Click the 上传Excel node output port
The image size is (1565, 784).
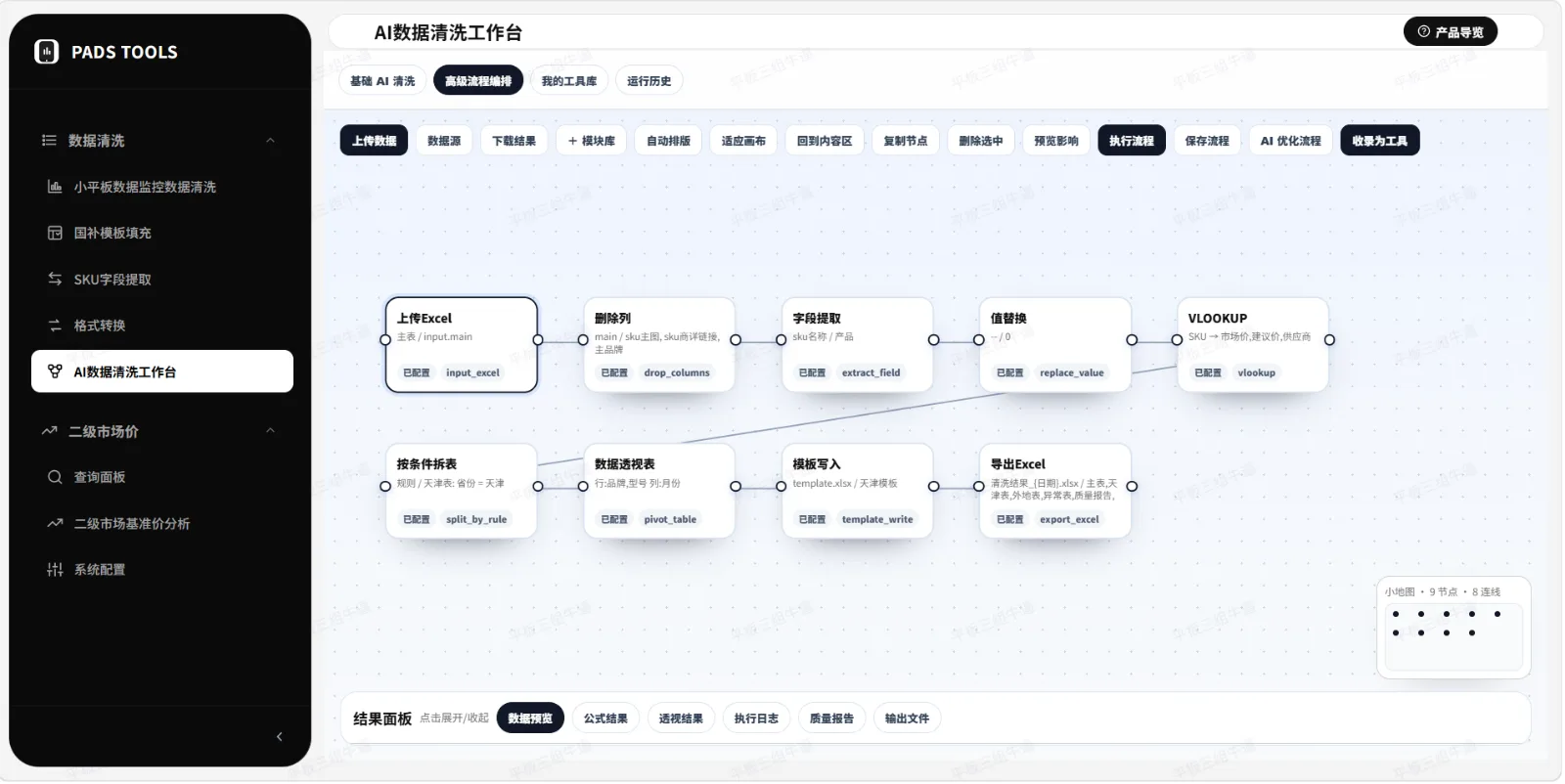pyautogui.click(x=538, y=340)
